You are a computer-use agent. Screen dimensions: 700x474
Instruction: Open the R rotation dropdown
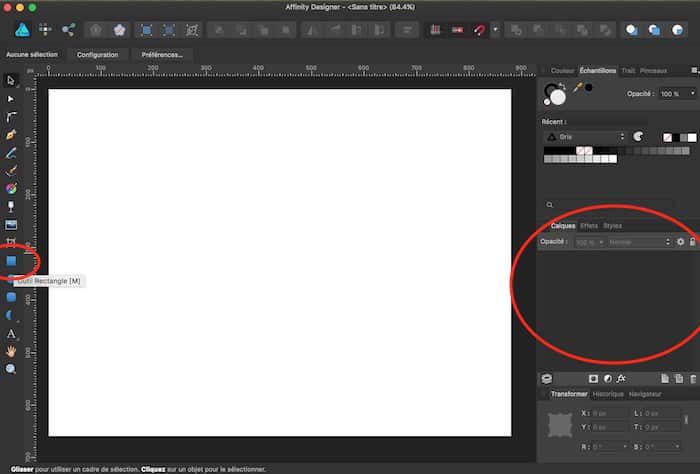(625, 446)
